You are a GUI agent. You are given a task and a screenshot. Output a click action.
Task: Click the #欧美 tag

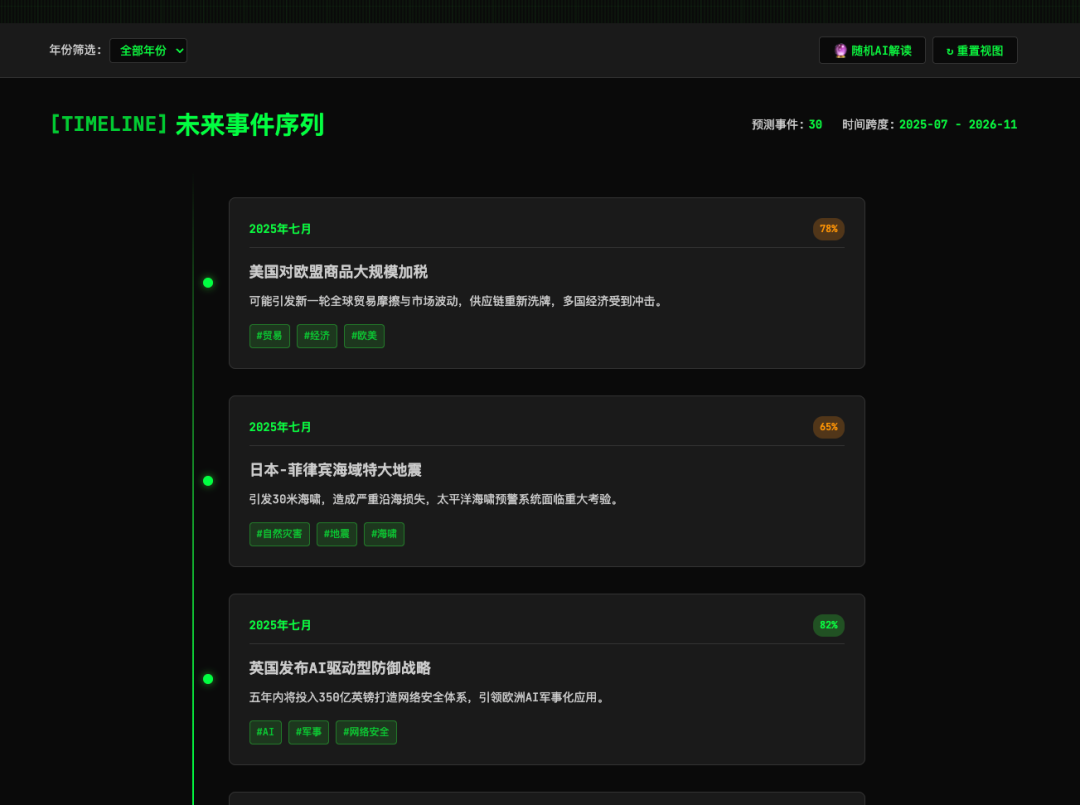pos(364,336)
